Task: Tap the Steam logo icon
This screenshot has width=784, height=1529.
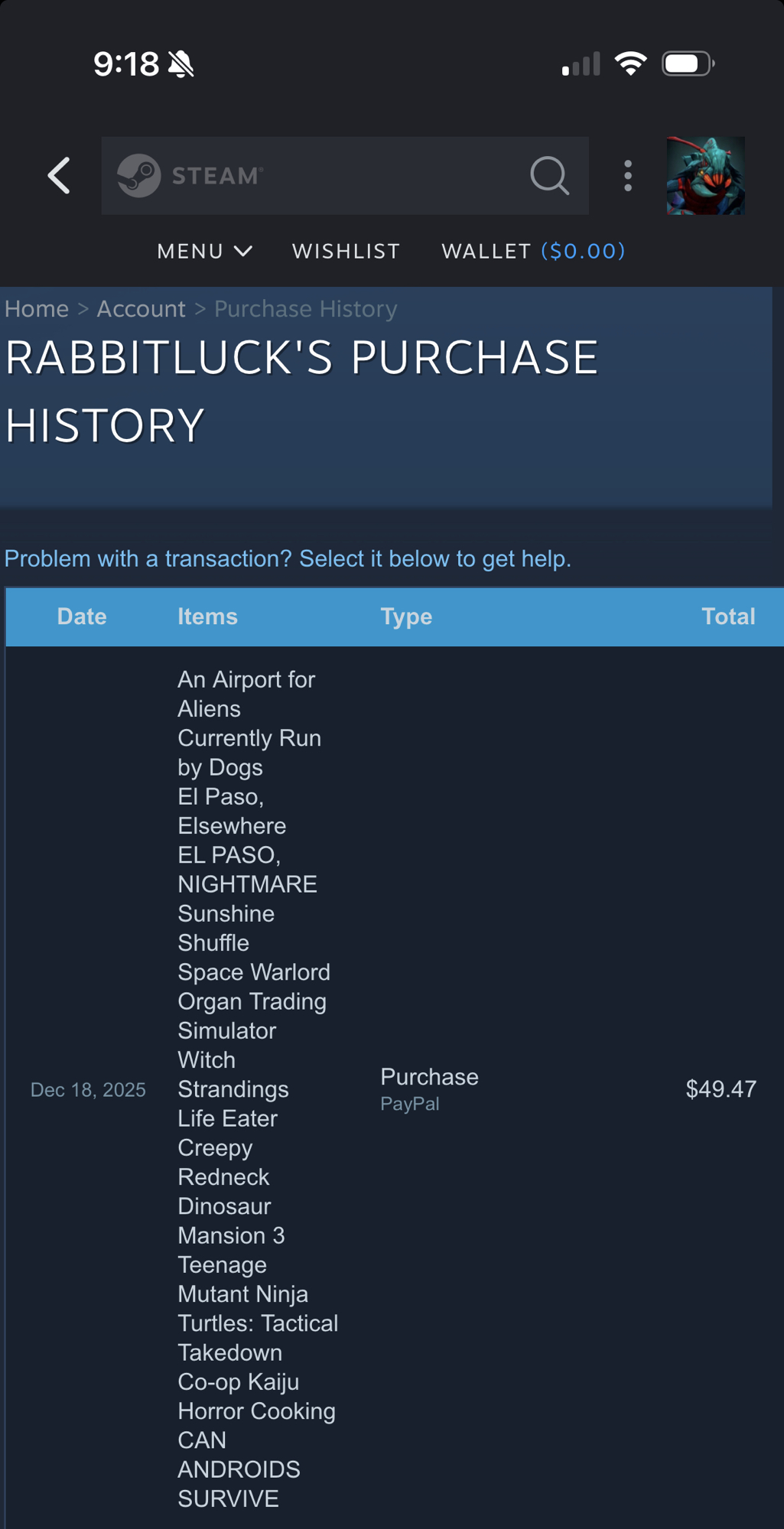Action: pos(138,176)
